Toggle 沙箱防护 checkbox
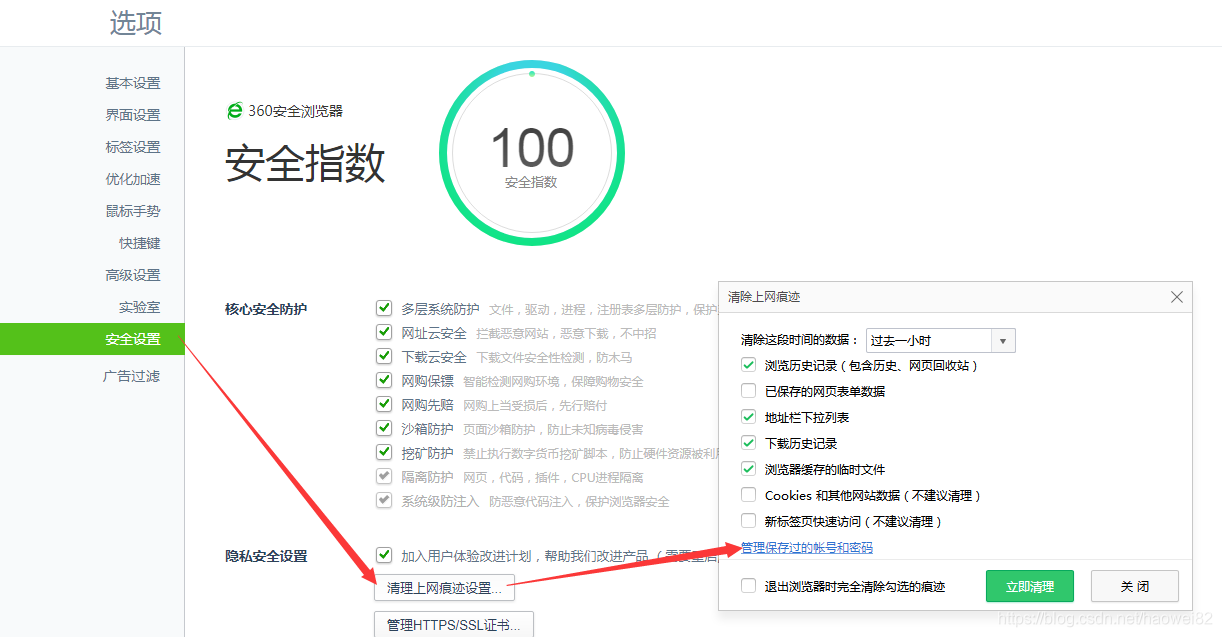The height and width of the screenshot is (637, 1222). [384, 428]
